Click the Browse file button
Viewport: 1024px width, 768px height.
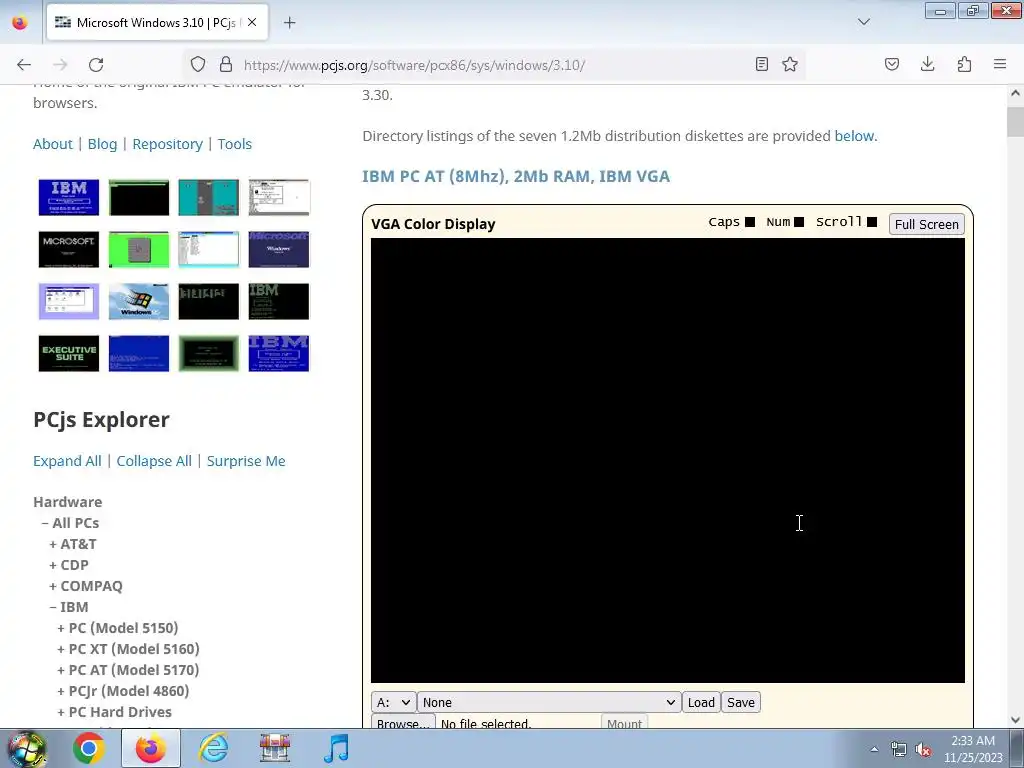403,722
